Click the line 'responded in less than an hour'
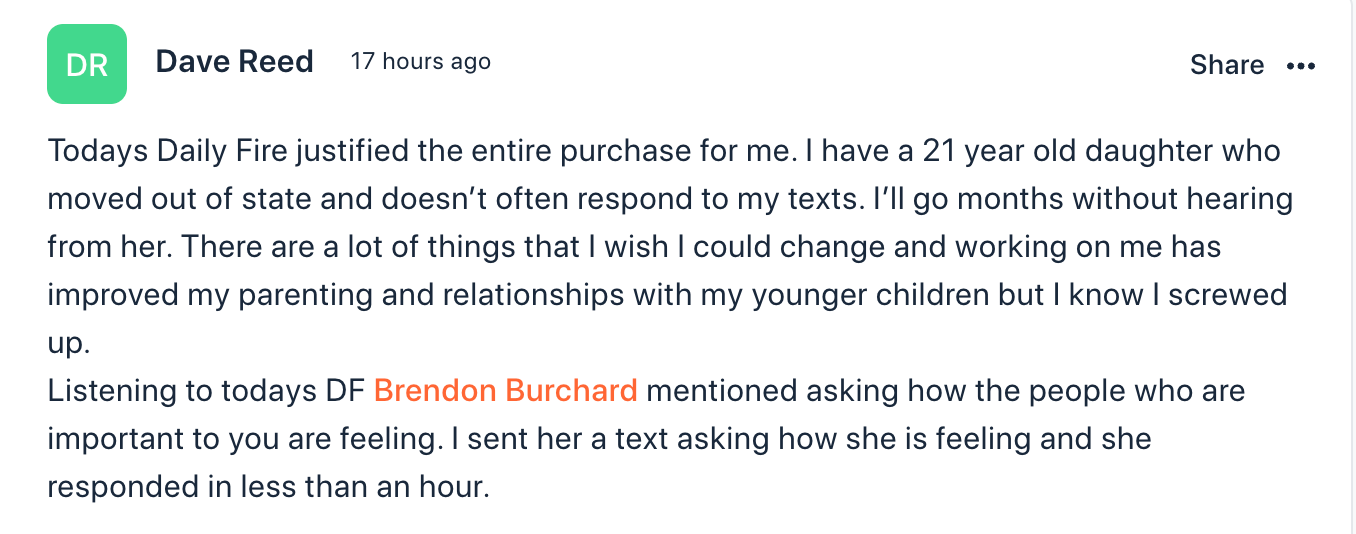The image size is (1356, 534). 268,487
